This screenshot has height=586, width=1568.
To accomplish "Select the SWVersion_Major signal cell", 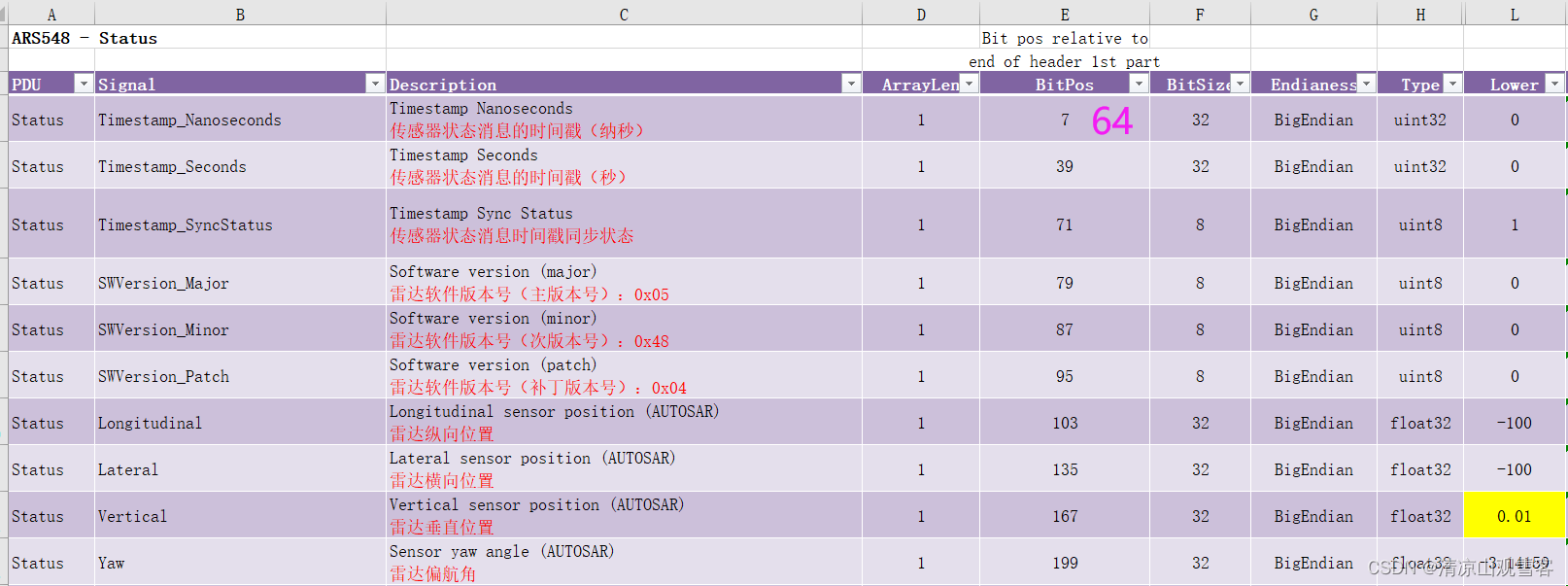I will (240, 283).
